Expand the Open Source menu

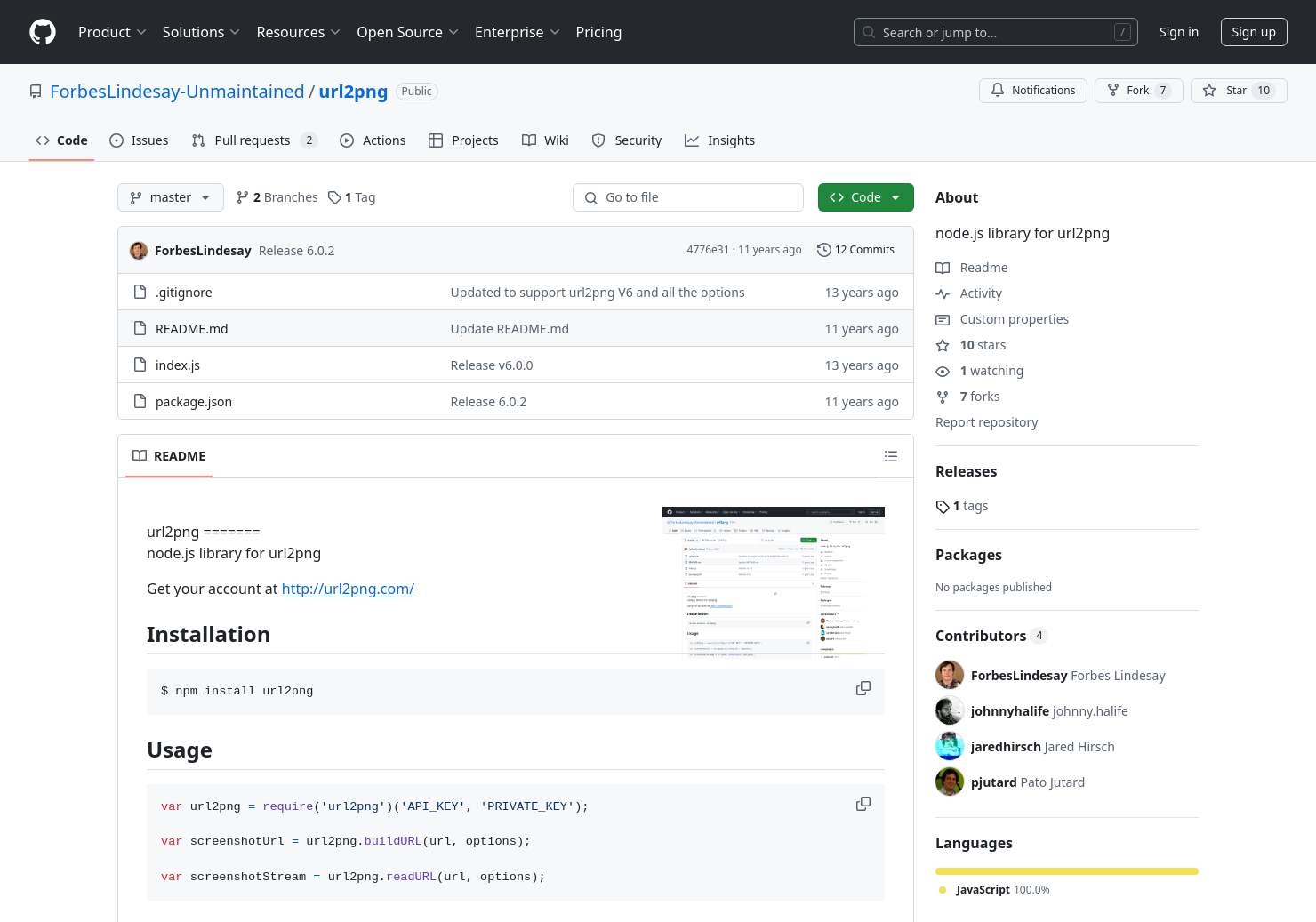[x=407, y=32]
